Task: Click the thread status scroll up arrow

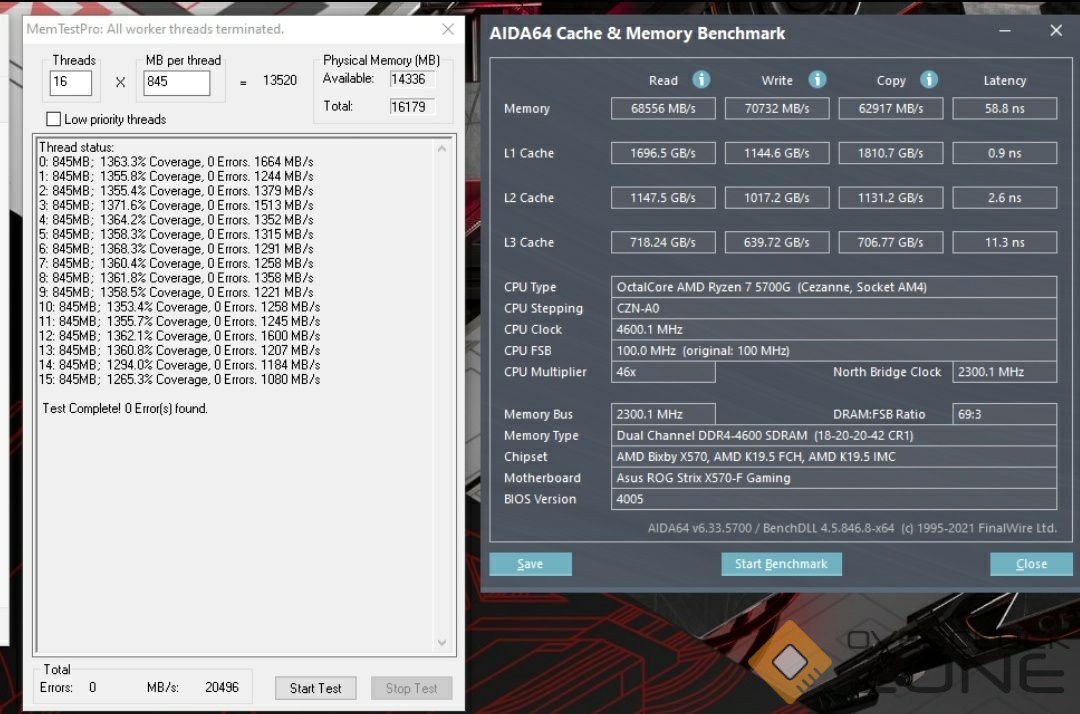Action: 442,149
